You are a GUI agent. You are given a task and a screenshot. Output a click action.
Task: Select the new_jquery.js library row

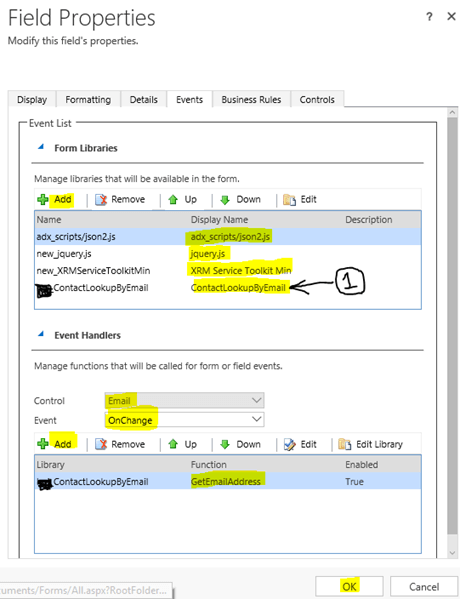pos(228,254)
